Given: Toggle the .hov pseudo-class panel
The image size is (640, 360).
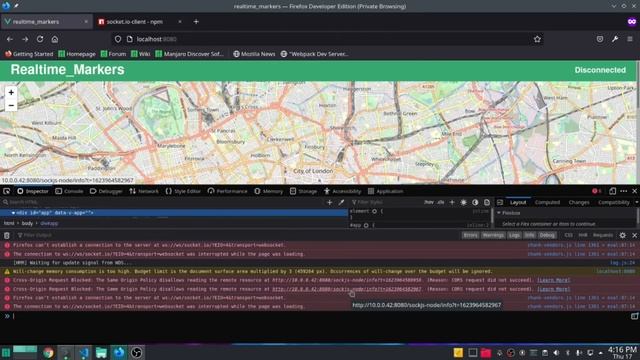Looking at the screenshot, I should point(429,202).
